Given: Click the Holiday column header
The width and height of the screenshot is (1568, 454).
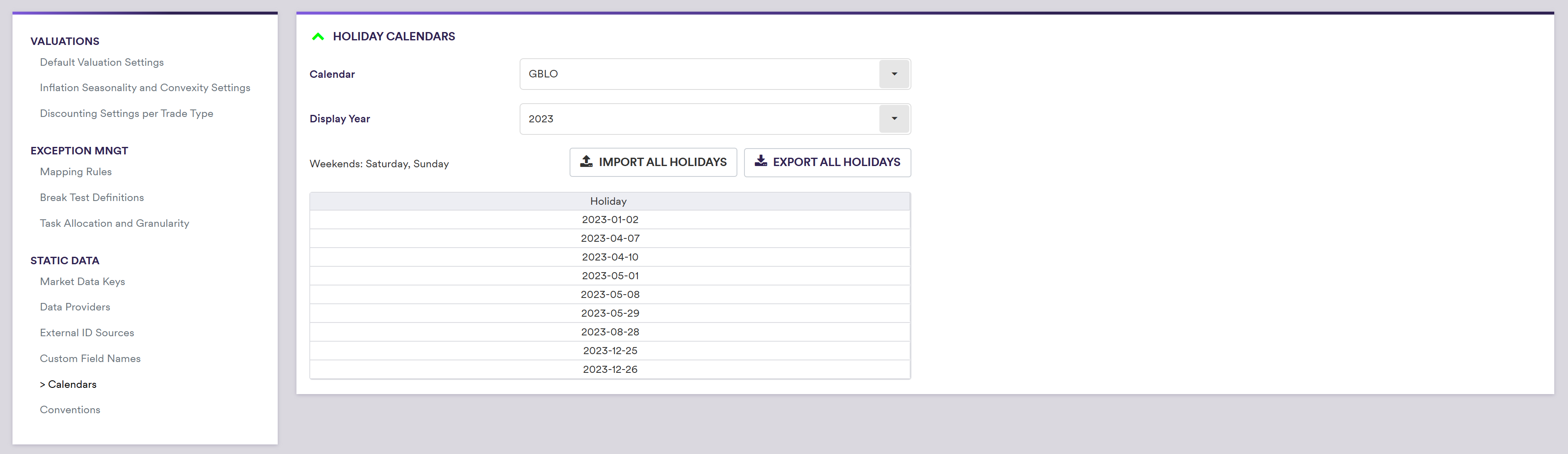Looking at the screenshot, I should coord(609,201).
